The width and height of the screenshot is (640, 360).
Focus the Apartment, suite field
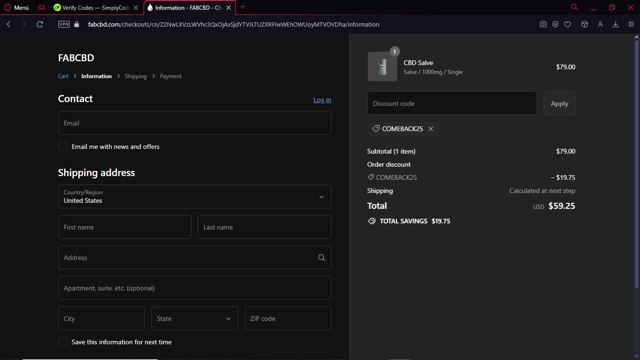click(195, 288)
